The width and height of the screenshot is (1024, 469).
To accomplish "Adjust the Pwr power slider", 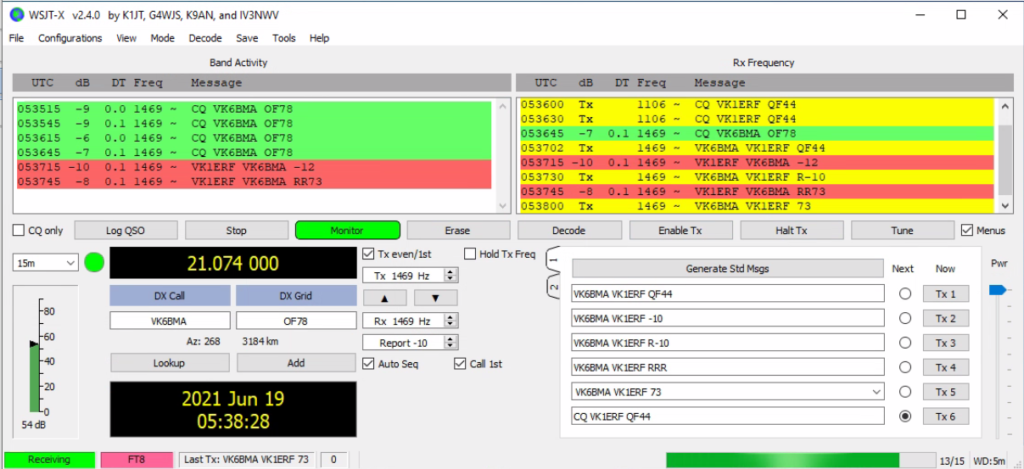I will (x=997, y=290).
